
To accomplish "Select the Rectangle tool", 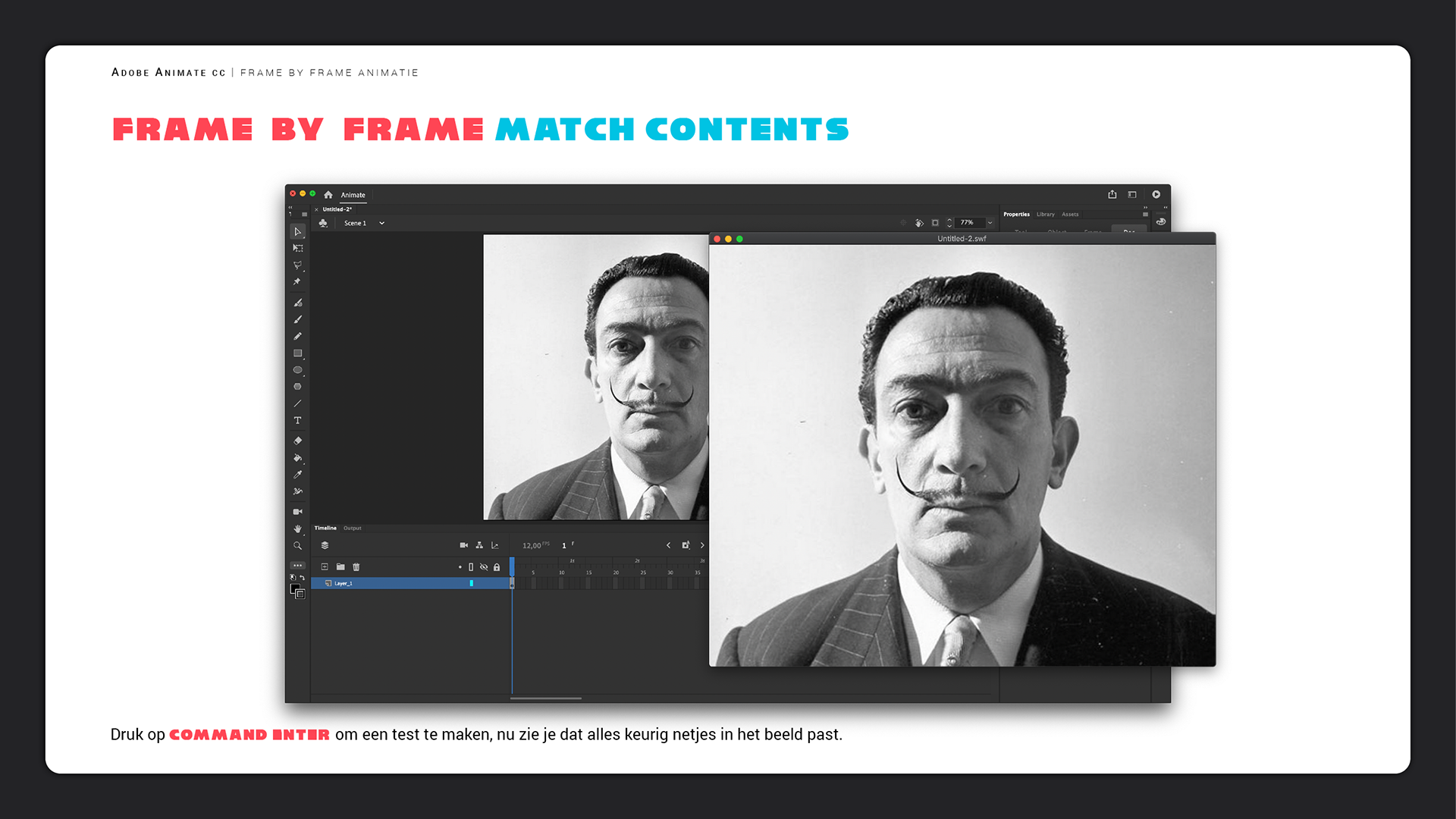I will (297, 353).
